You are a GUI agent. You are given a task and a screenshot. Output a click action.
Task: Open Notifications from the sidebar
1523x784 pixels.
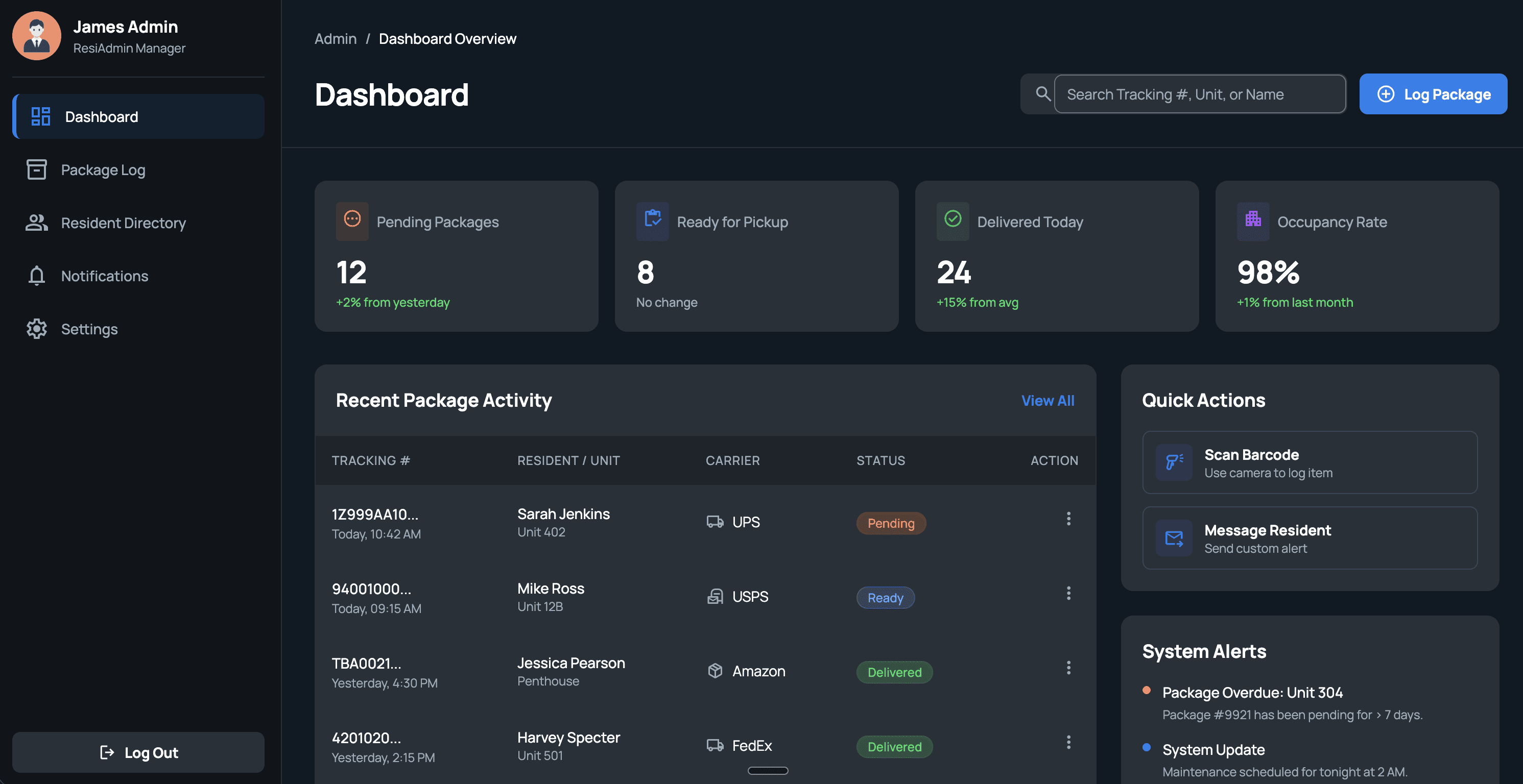pos(105,276)
